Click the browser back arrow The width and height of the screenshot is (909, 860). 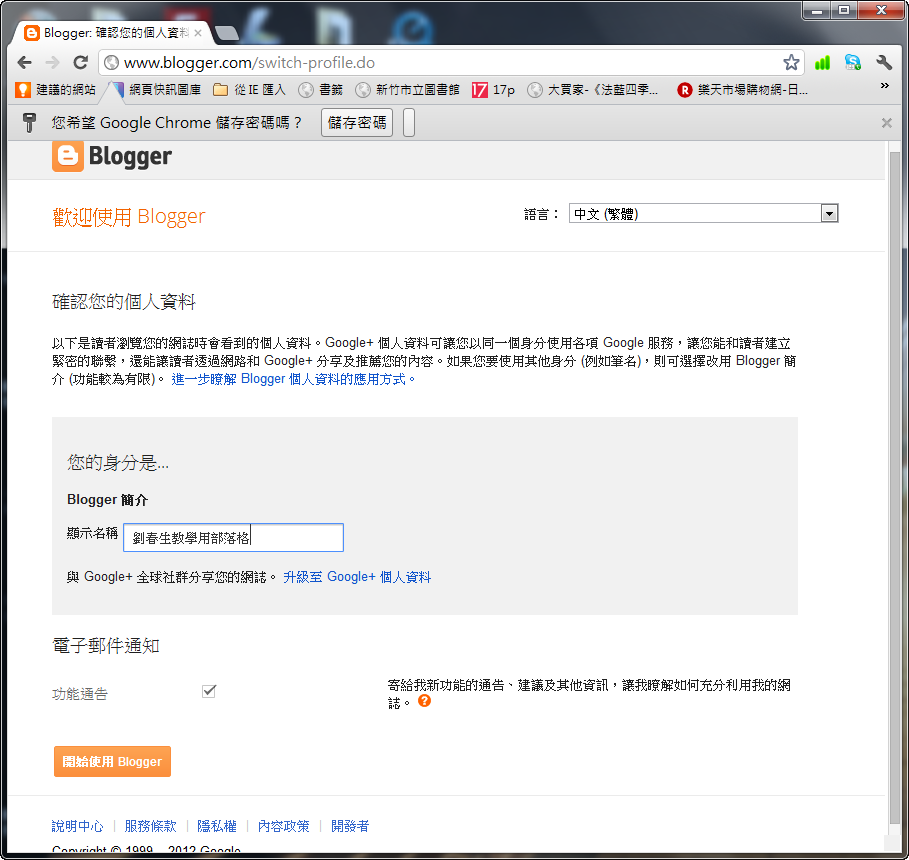(x=24, y=63)
